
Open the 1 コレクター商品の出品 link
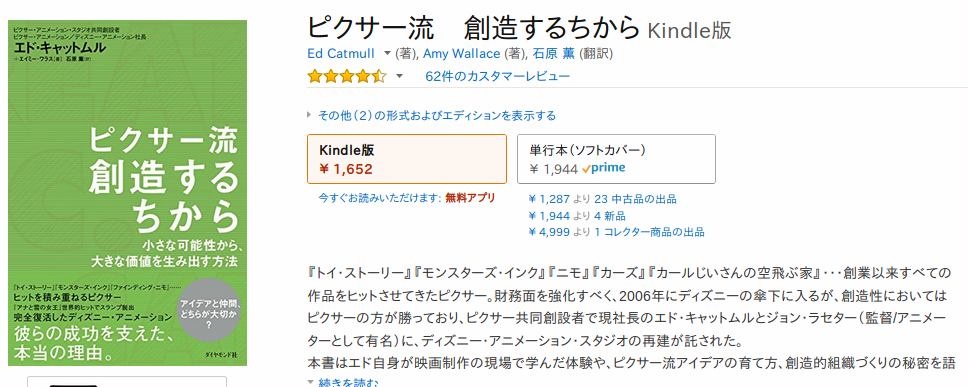click(x=649, y=233)
